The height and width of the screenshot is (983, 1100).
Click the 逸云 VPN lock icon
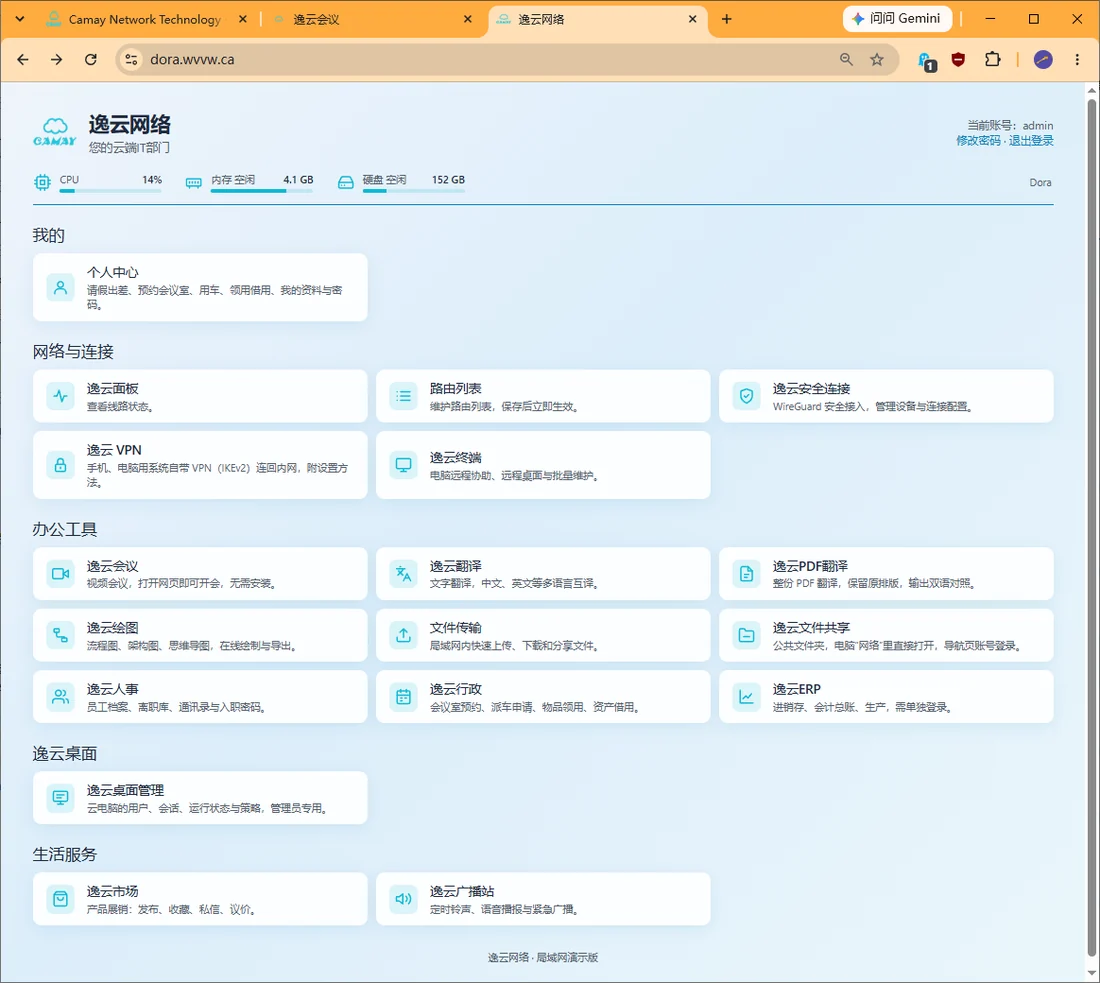pyautogui.click(x=60, y=464)
